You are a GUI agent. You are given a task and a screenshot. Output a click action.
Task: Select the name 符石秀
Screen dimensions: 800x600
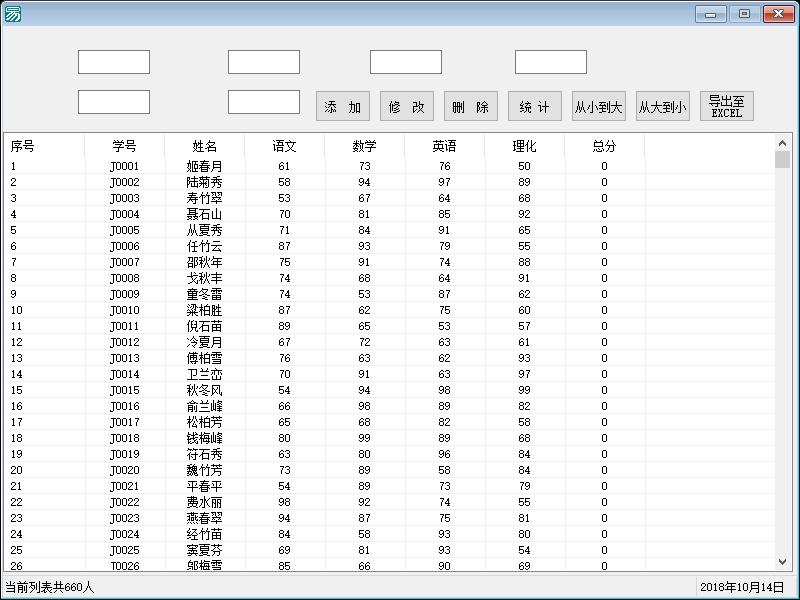pos(205,454)
